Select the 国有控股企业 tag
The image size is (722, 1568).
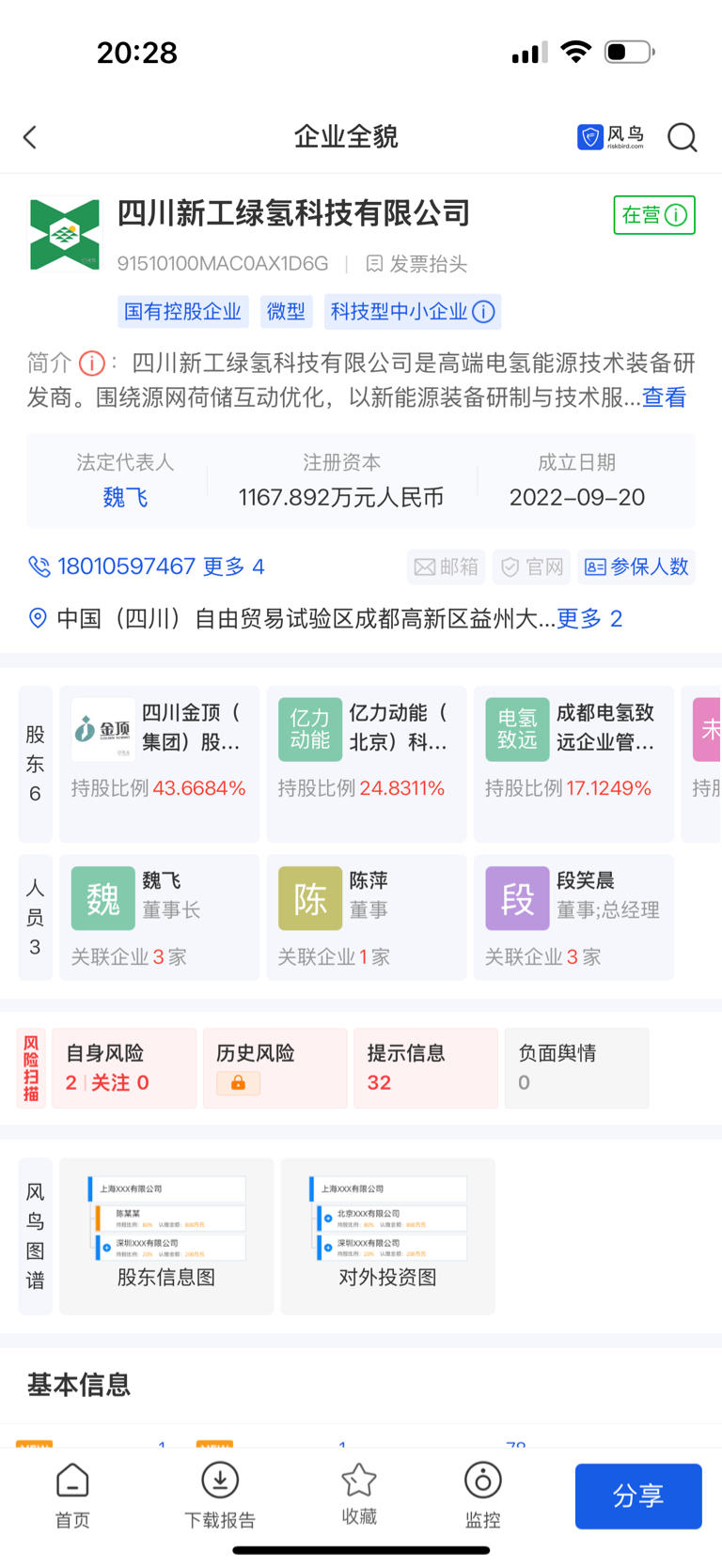(x=183, y=312)
